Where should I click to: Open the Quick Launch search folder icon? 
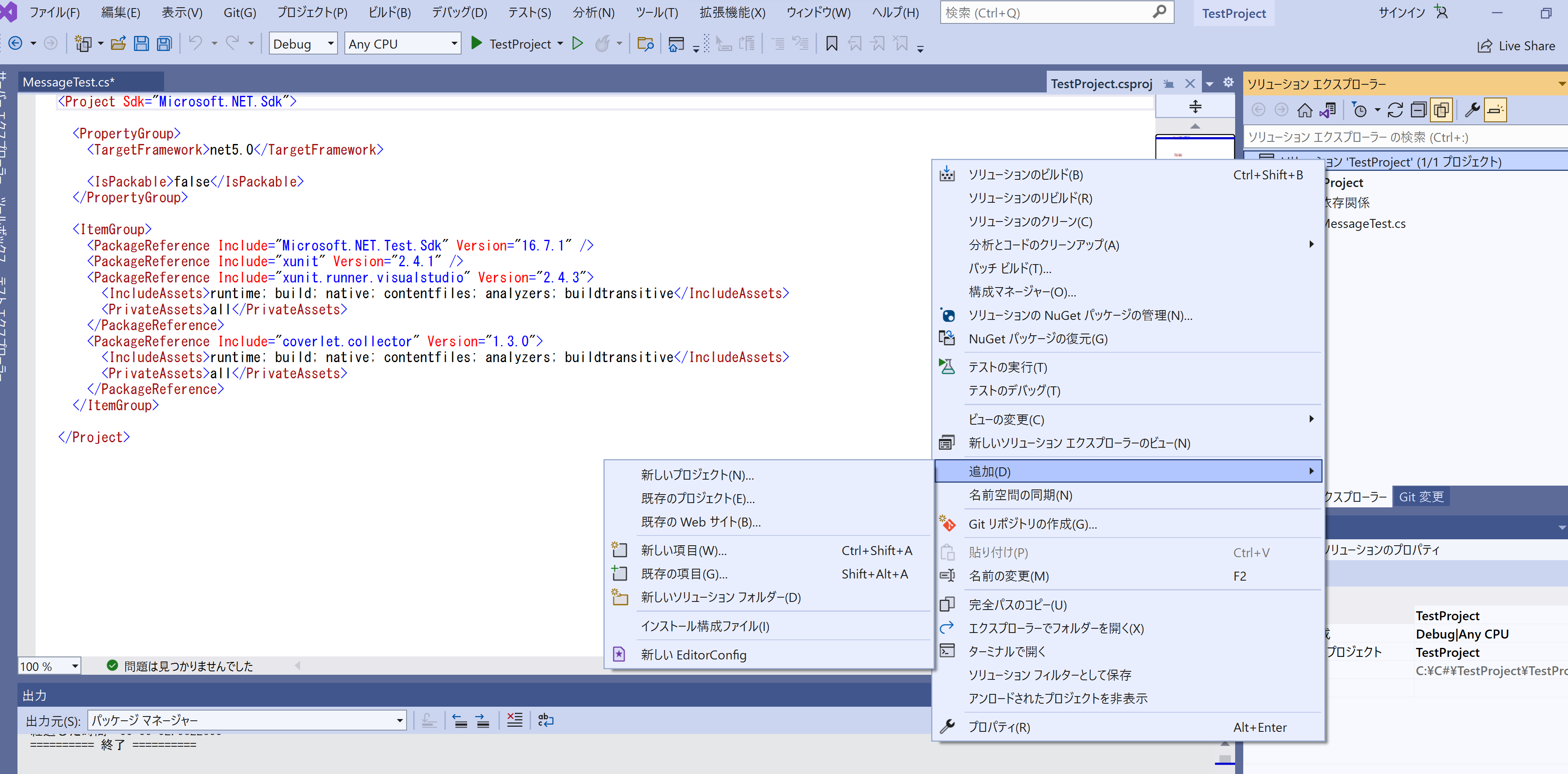click(x=645, y=43)
